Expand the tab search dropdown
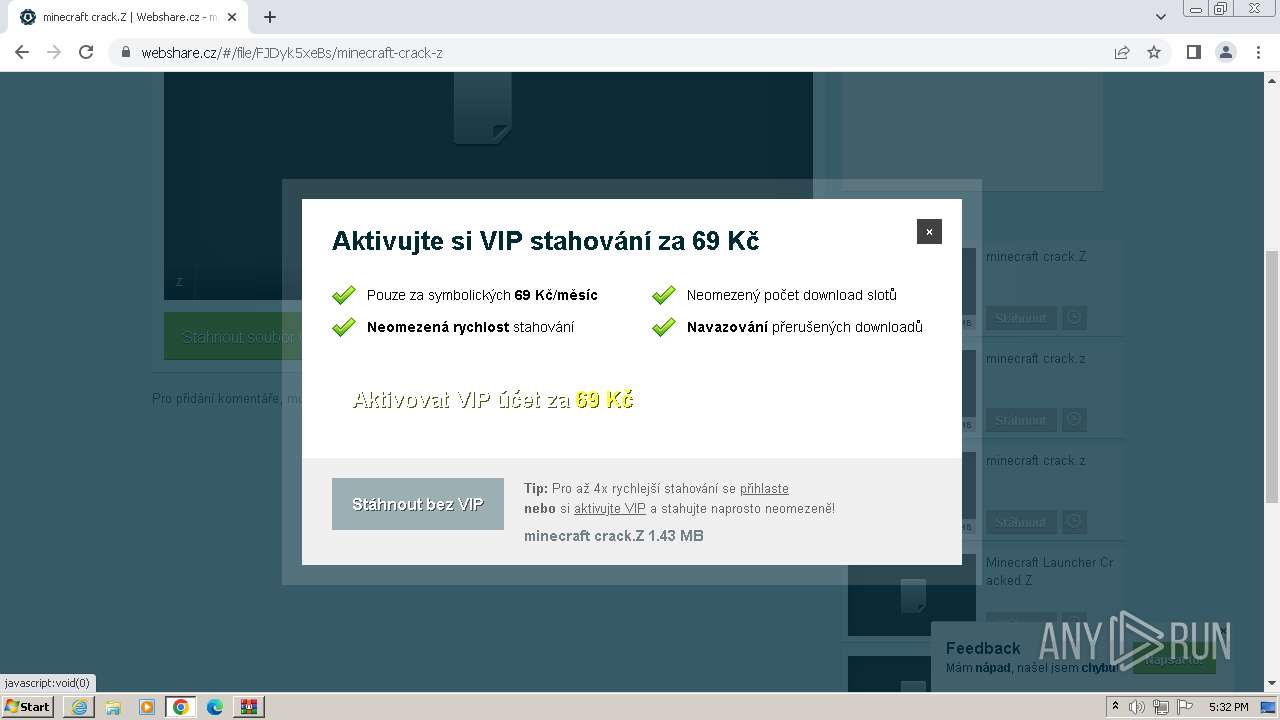Image resolution: width=1280 pixels, height=720 pixels. pyautogui.click(x=1161, y=17)
